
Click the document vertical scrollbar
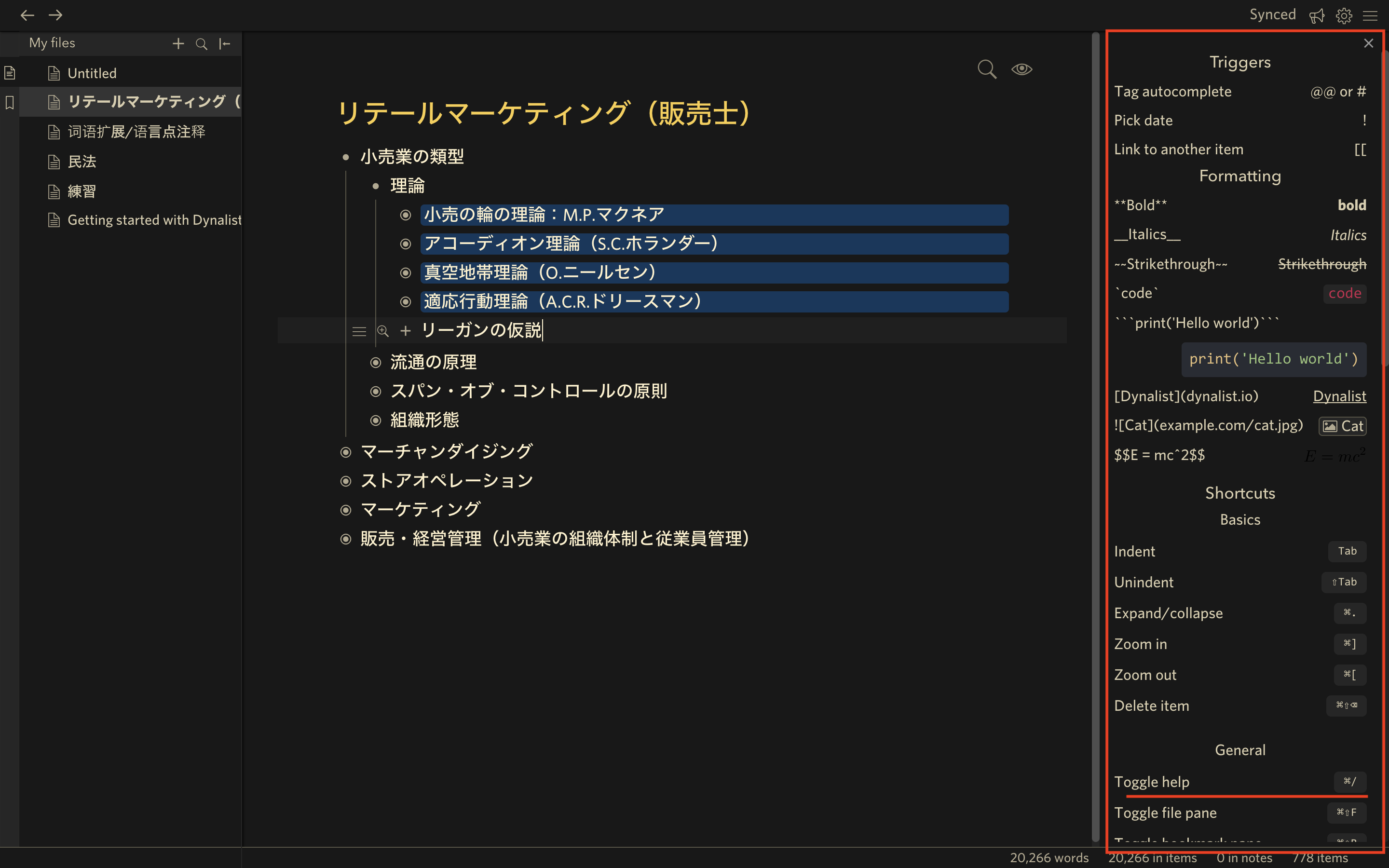pos(1095,436)
